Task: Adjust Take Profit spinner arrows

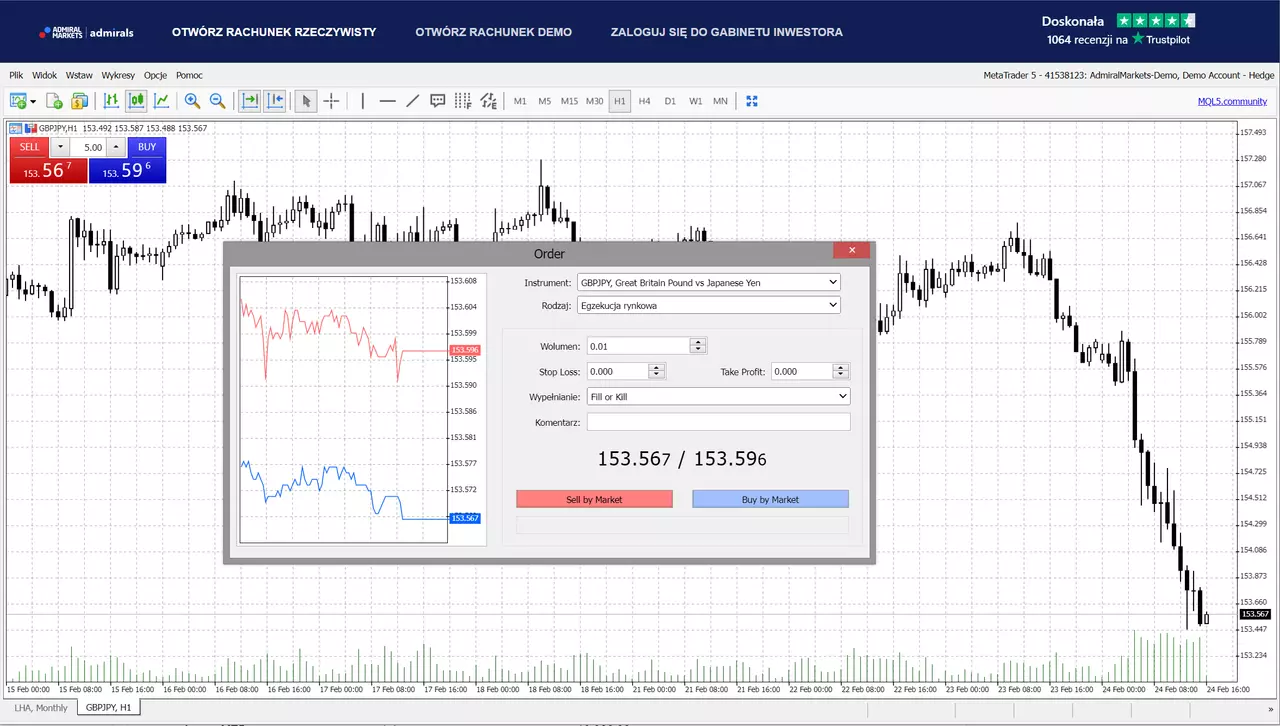Action: click(x=842, y=371)
